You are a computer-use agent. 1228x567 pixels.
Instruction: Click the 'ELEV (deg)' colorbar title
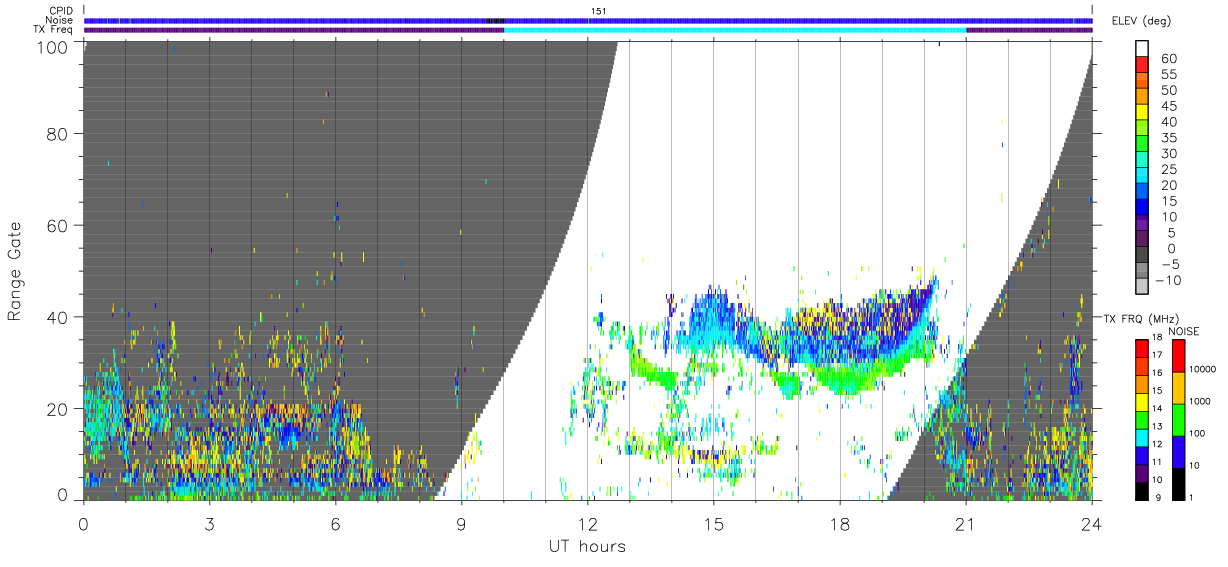(x=1141, y=21)
